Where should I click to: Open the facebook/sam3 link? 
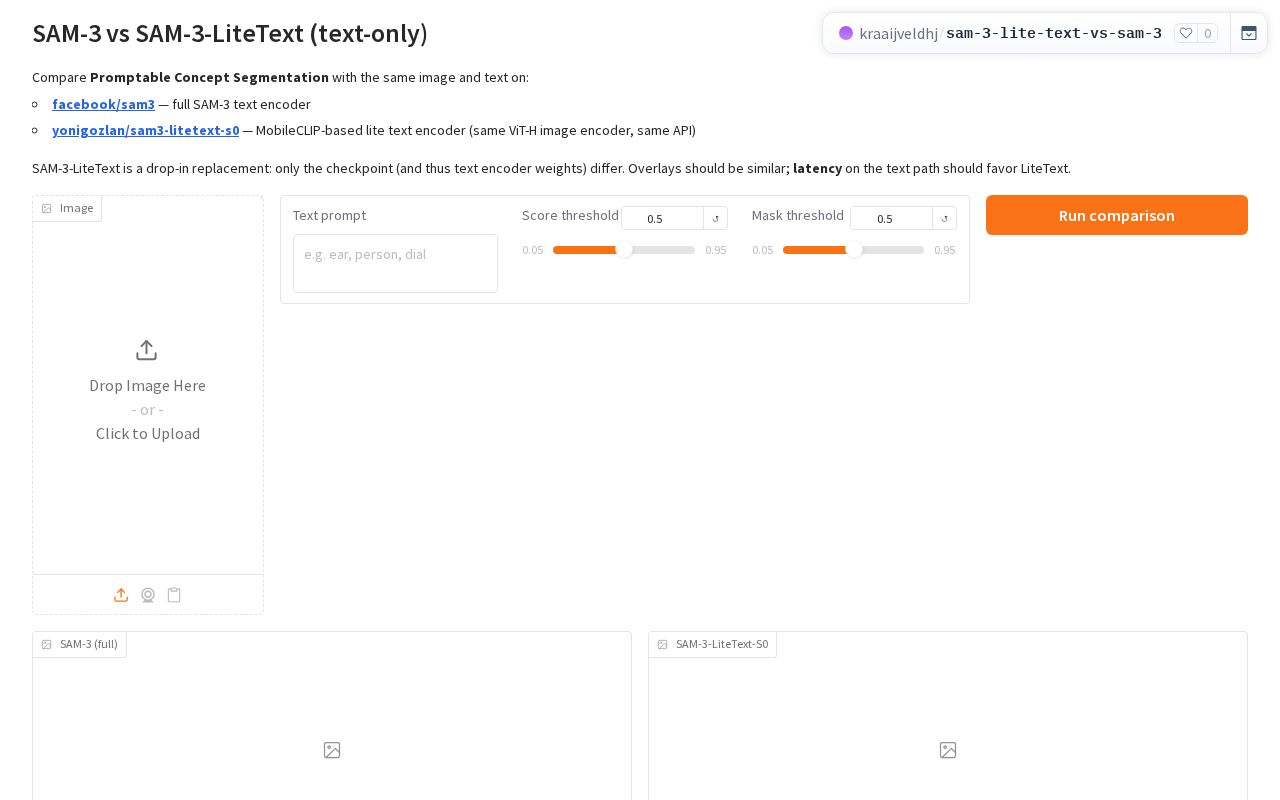(103, 104)
